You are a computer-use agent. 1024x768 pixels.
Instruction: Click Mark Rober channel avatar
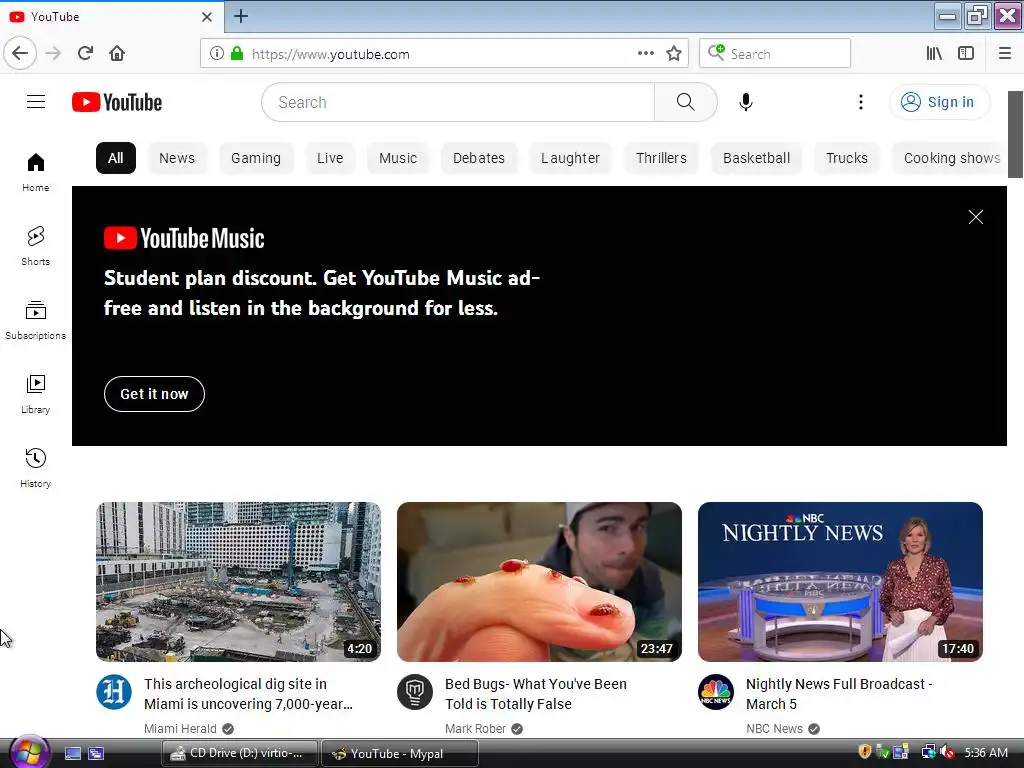(x=415, y=692)
